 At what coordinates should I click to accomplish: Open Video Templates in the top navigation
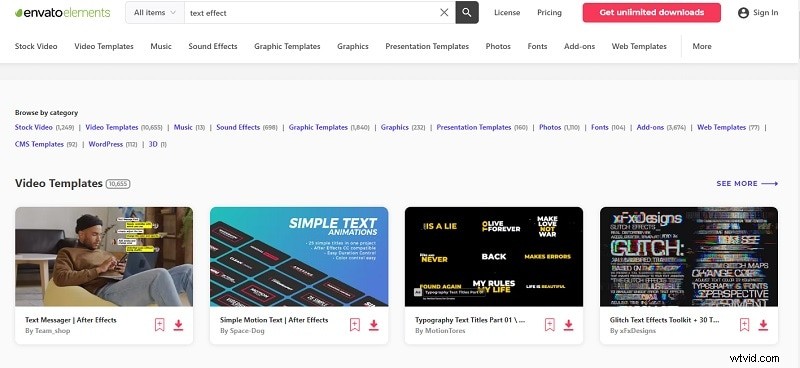pyautogui.click(x=104, y=46)
